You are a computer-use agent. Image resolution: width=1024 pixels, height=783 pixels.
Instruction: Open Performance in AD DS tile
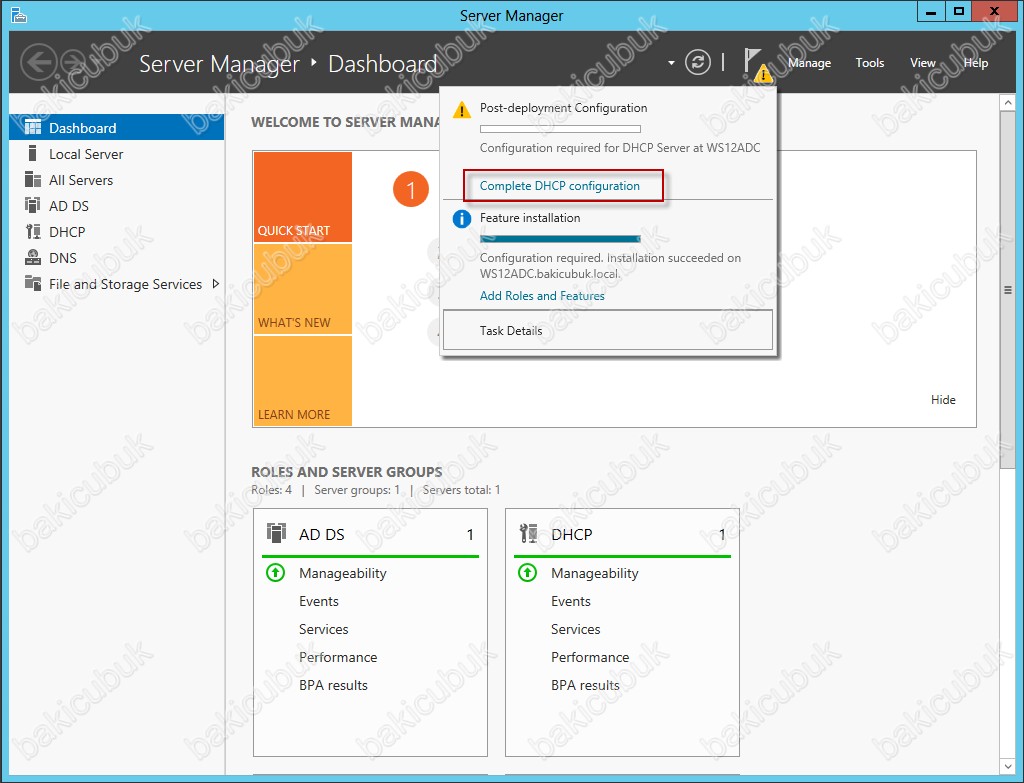338,657
